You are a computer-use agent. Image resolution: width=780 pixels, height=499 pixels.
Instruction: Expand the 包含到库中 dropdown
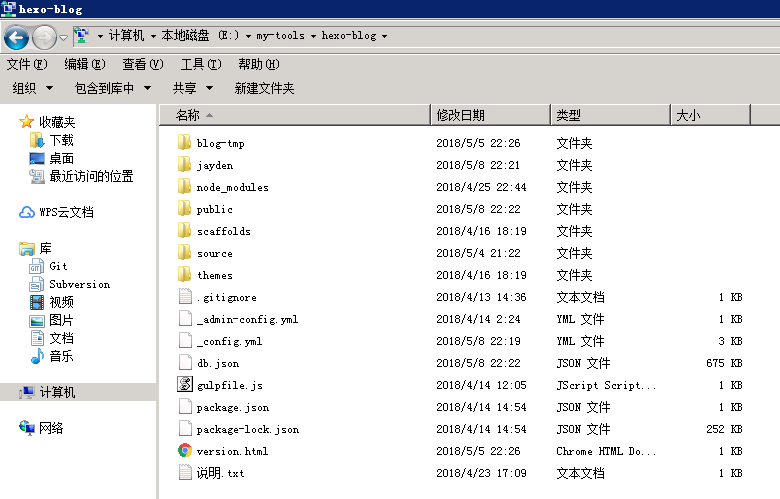click(112, 88)
